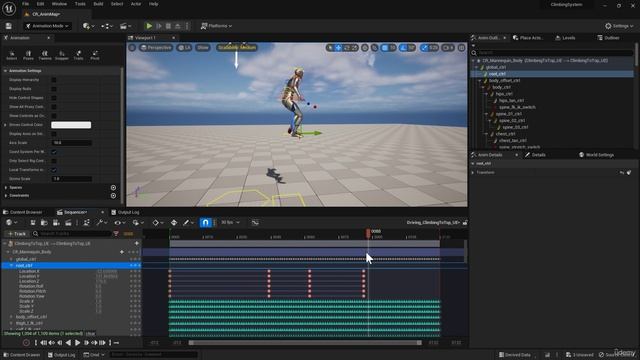This screenshot has width=640, height=360.
Task: Disable Local Transforms checkbox
Action: click(54, 170)
